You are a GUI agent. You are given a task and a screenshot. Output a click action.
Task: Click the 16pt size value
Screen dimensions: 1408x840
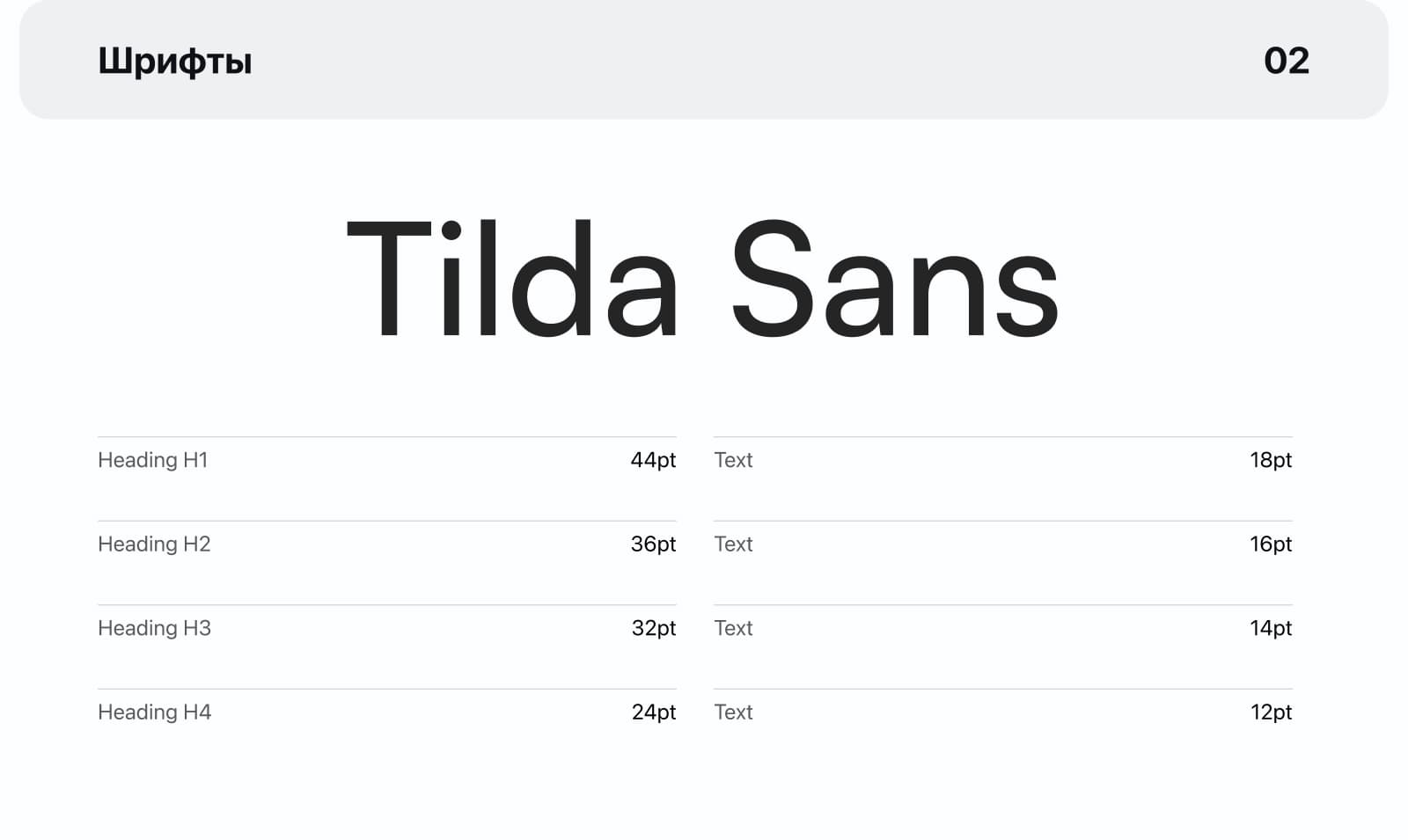click(1271, 544)
